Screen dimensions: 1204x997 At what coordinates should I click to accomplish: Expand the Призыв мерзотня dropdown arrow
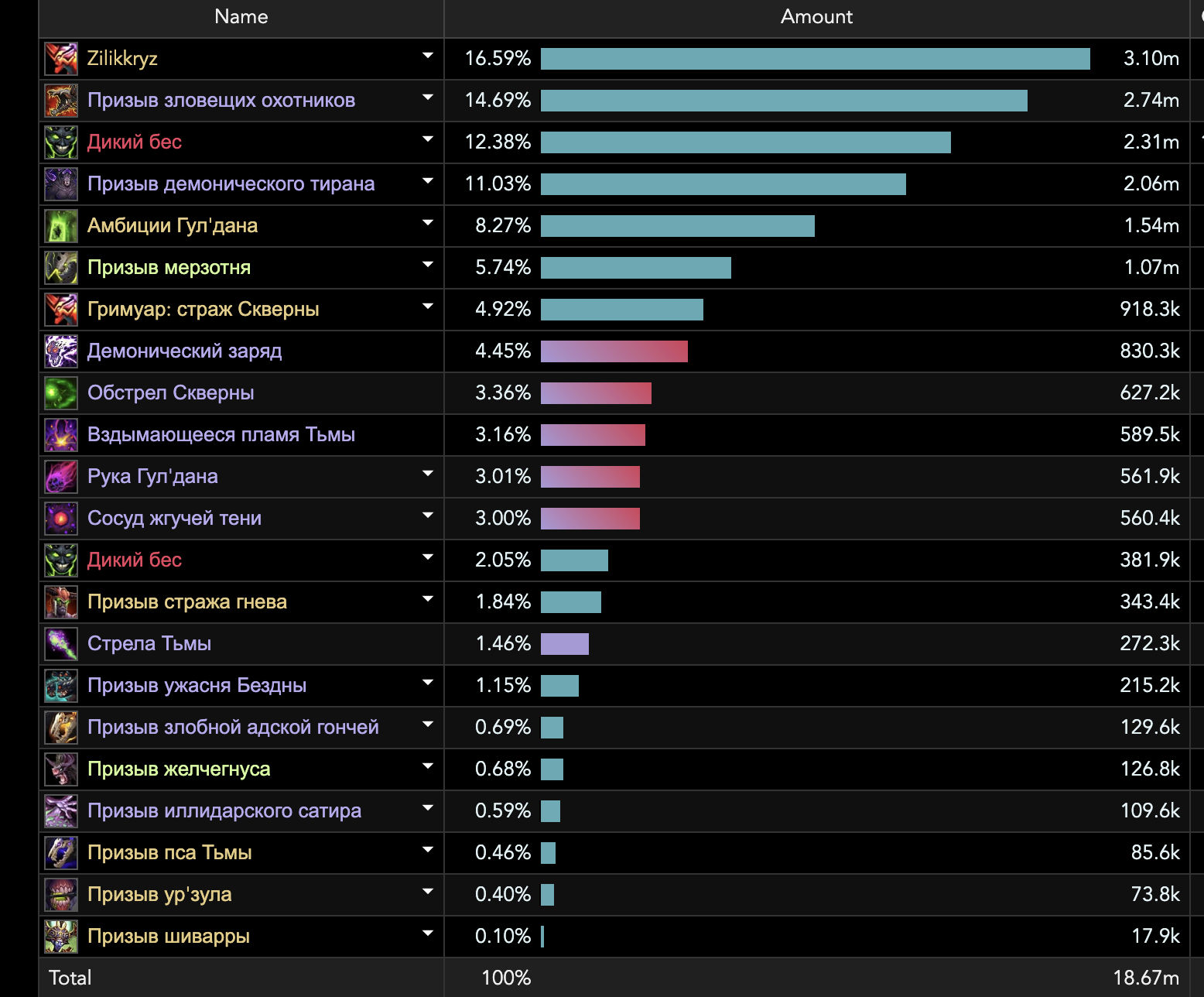tap(427, 266)
